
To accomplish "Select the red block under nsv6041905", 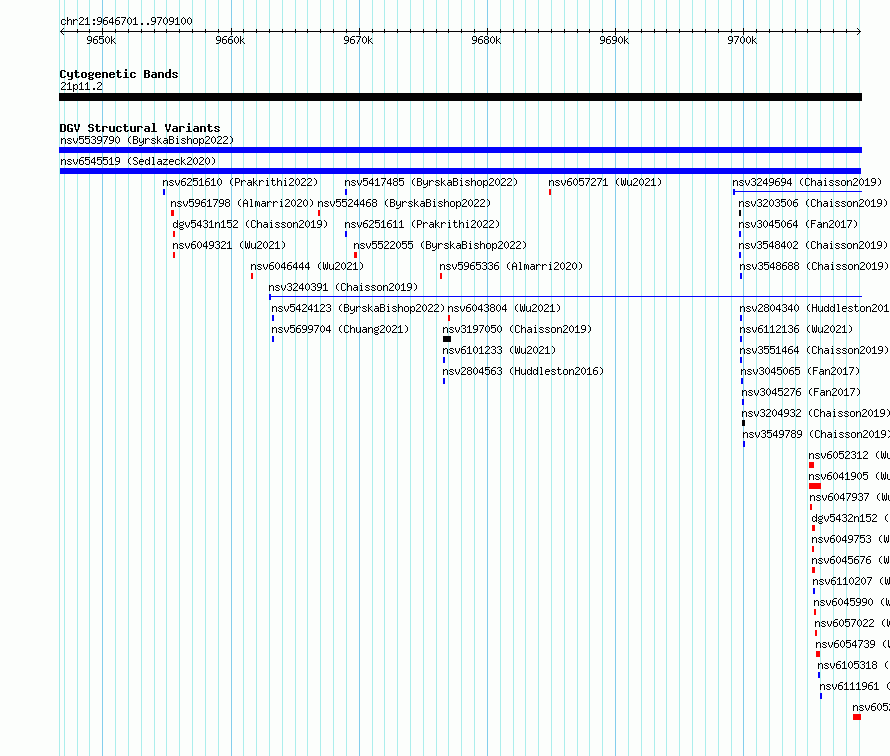I will pos(815,486).
